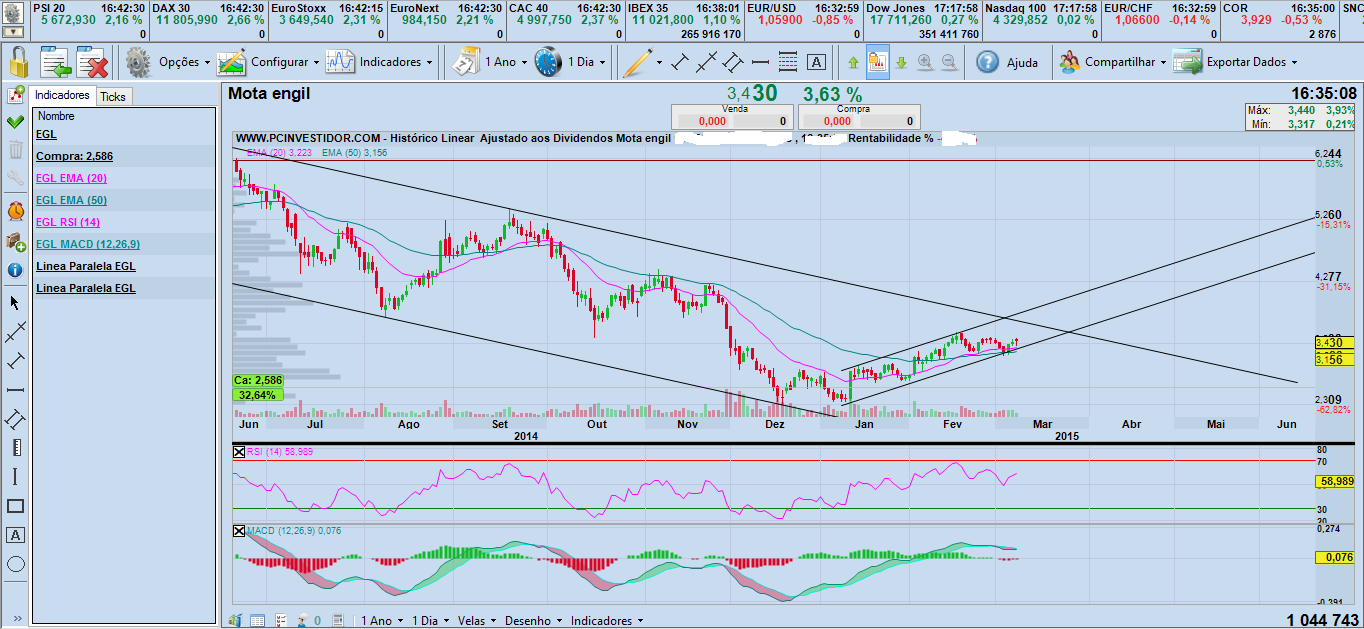Image resolution: width=1364 pixels, height=629 pixels.
Task: Toggle the highlighted chart lock button
Action: (x=878, y=62)
